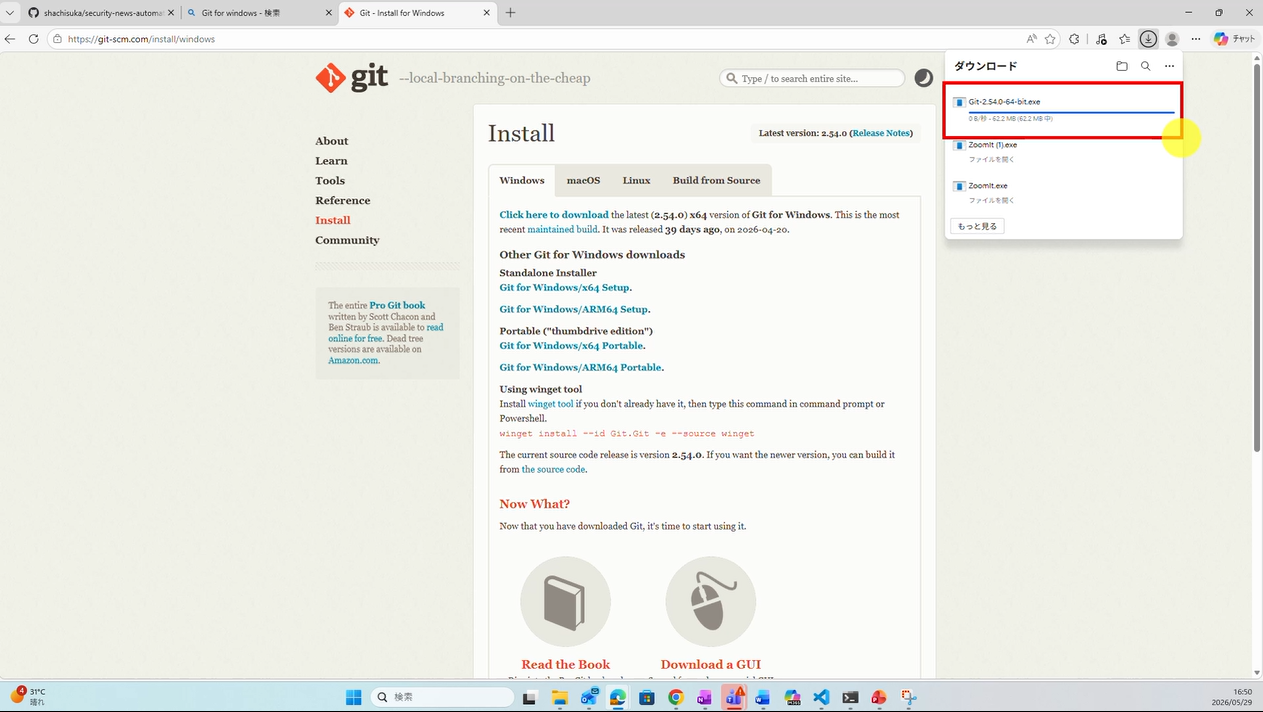The image size is (1263, 712).
Task: Open Learn in the site sidebar
Action: (x=332, y=161)
